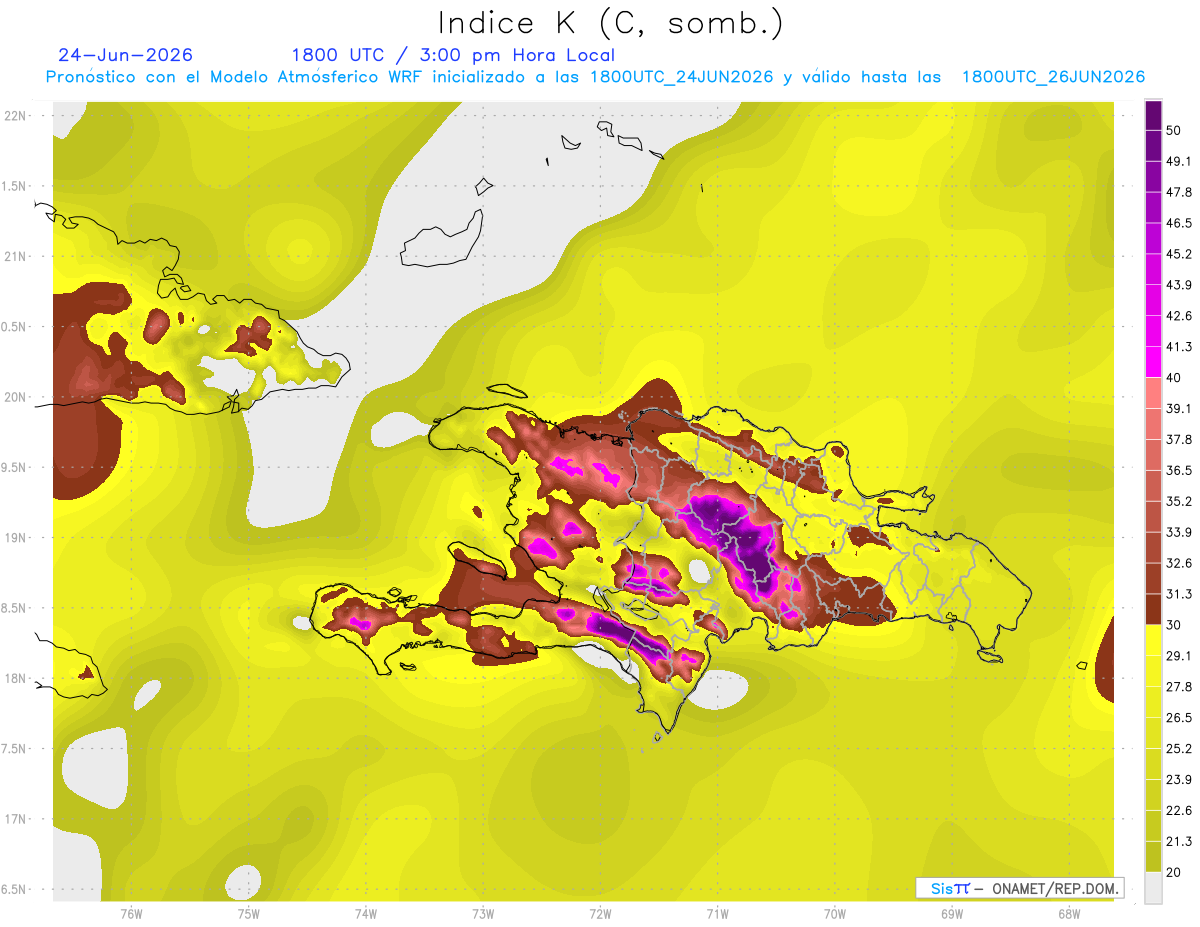Click the "50" value on the color scale

click(1174, 130)
